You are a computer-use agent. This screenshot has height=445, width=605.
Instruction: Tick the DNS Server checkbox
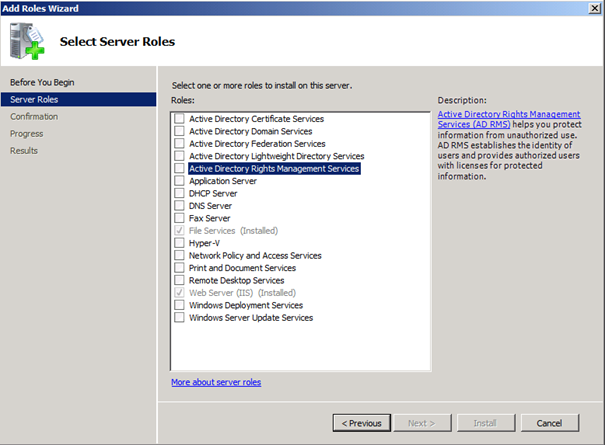(179, 205)
